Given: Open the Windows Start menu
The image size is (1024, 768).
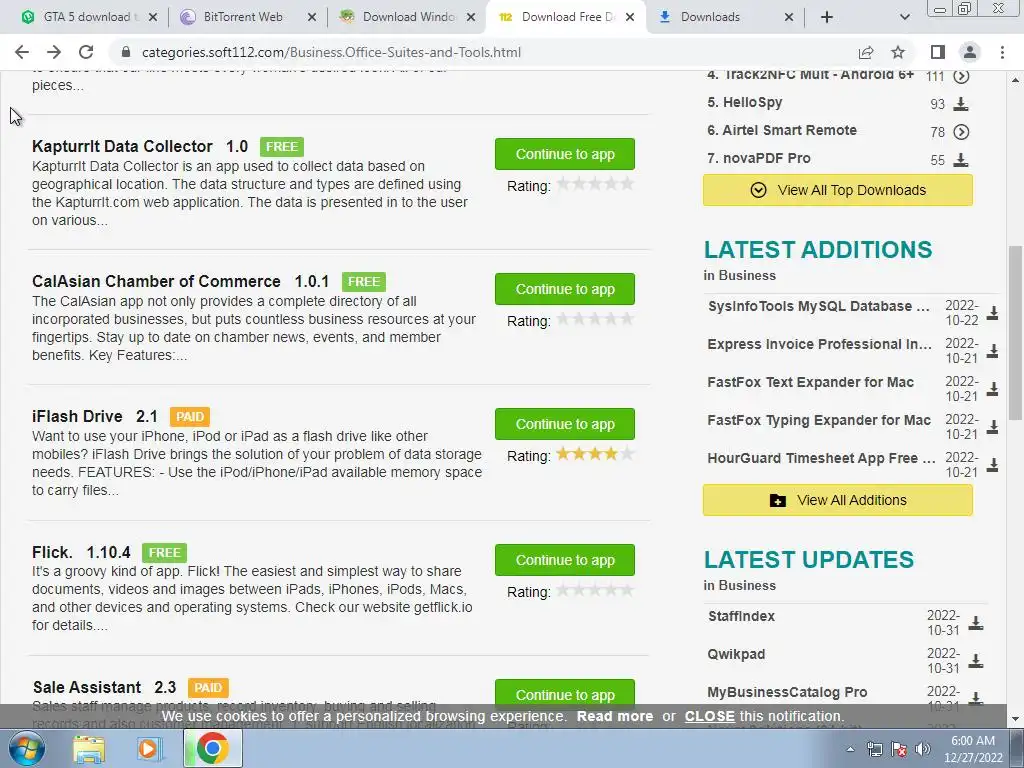Looking at the screenshot, I should click(x=27, y=749).
